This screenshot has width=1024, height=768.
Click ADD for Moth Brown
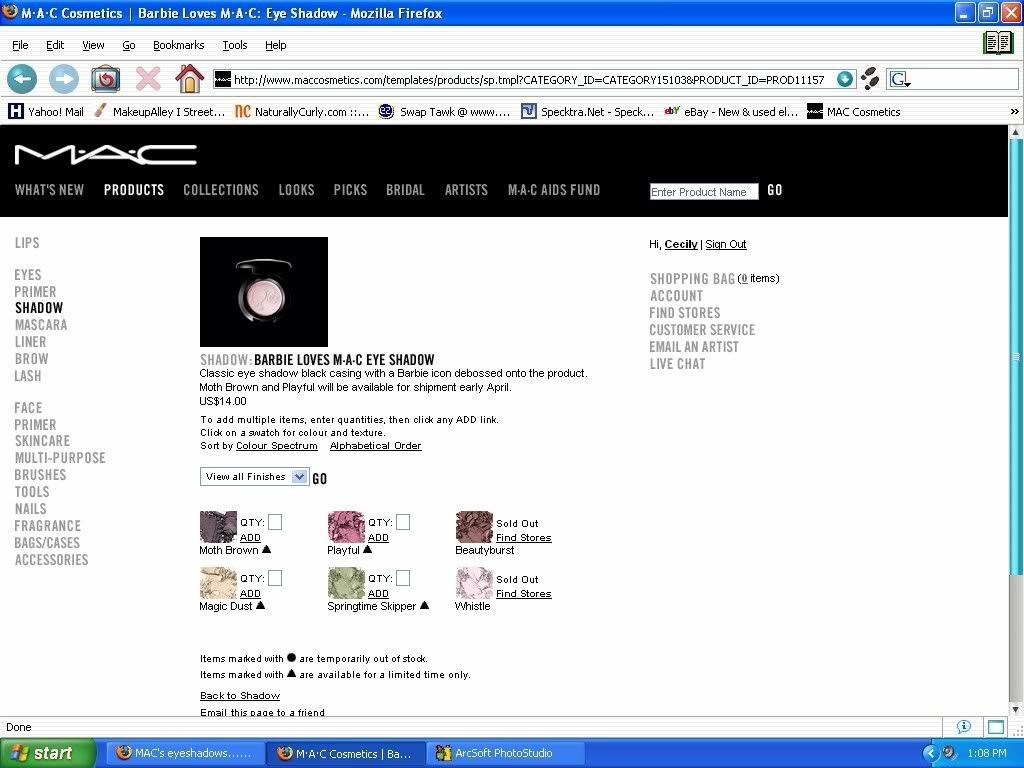(250, 537)
